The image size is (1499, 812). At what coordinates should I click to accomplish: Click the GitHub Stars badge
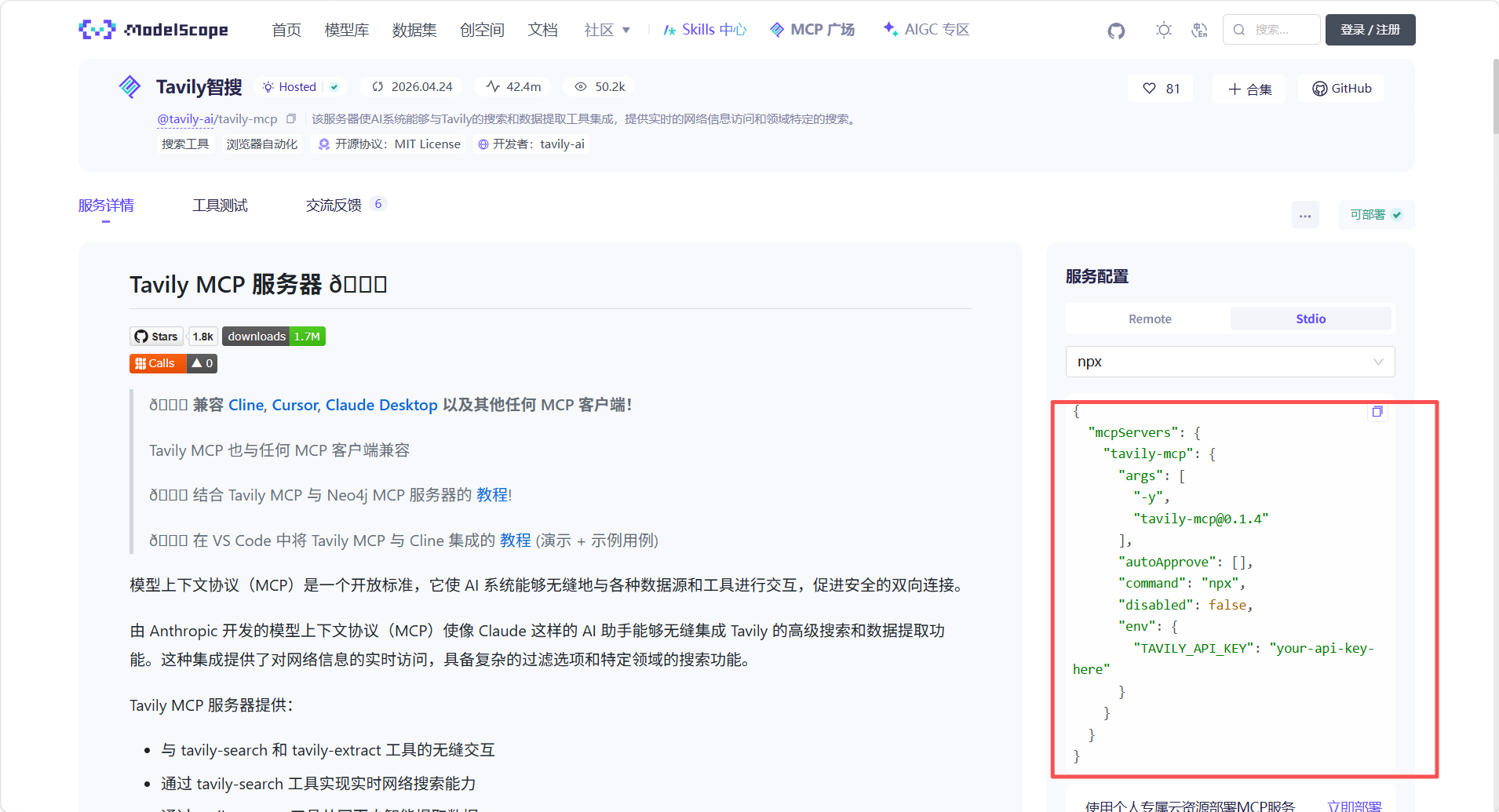tap(156, 337)
